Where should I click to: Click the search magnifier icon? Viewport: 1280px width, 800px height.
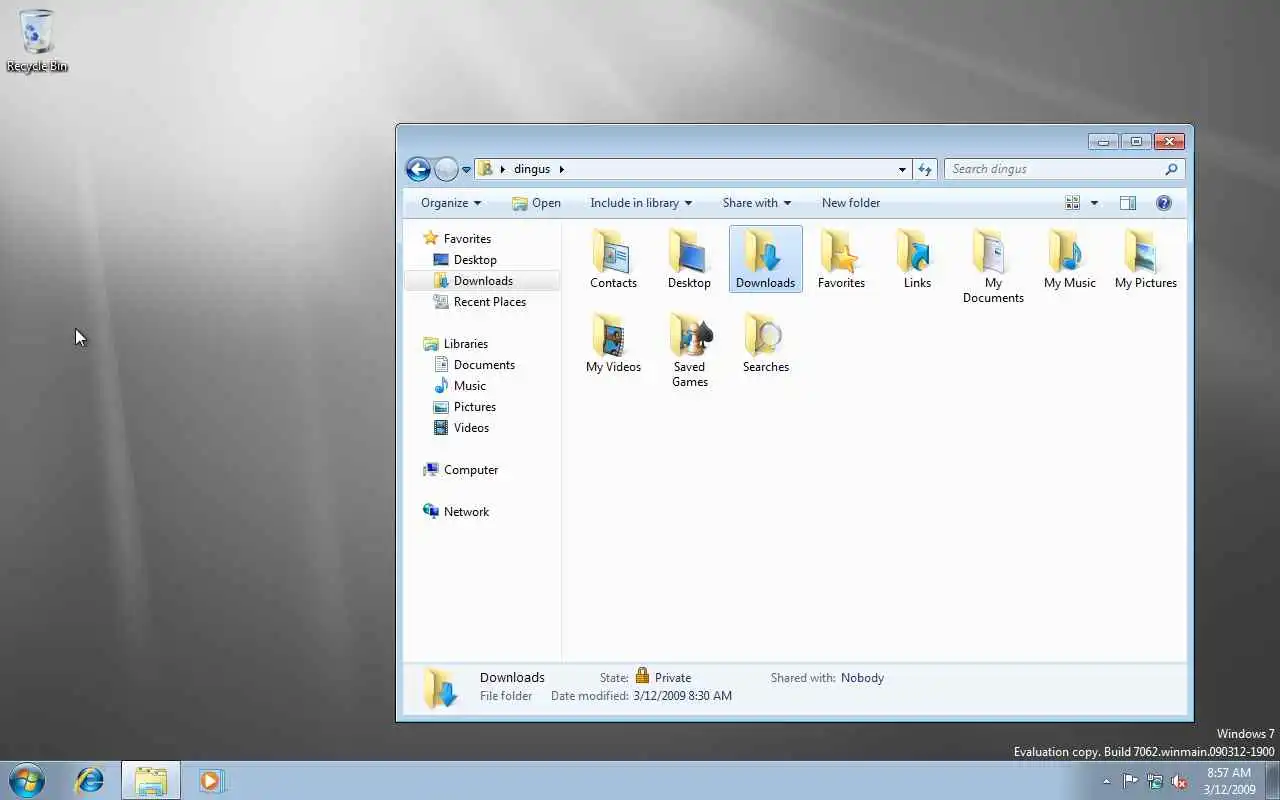[1171, 169]
